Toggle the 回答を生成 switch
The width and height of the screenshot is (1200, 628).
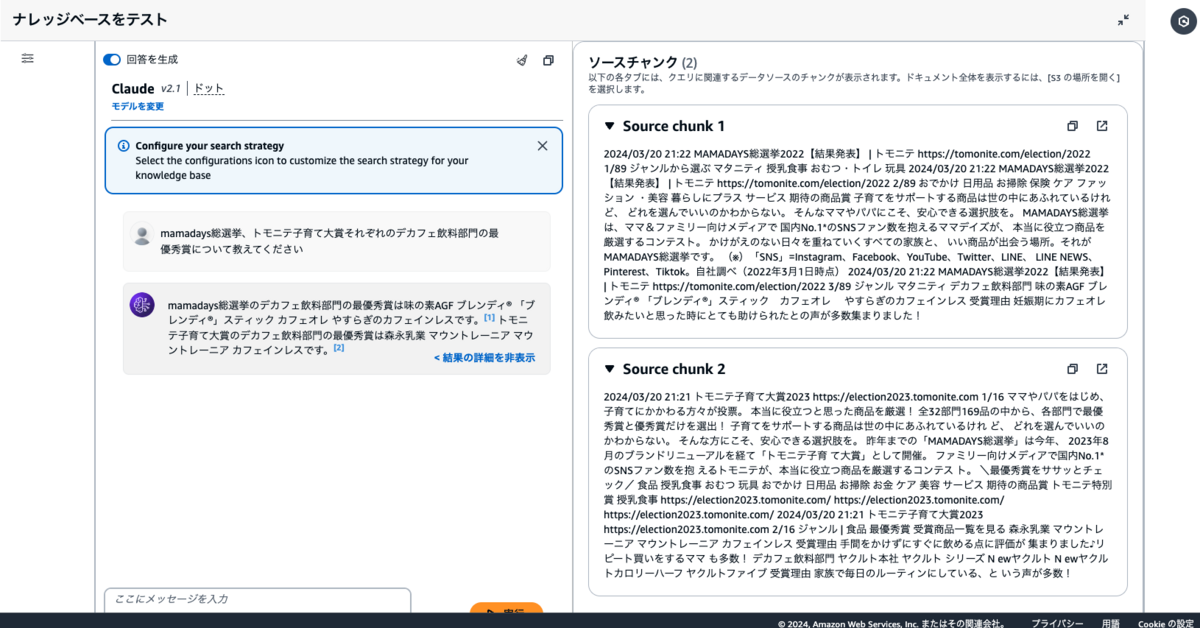coord(112,60)
